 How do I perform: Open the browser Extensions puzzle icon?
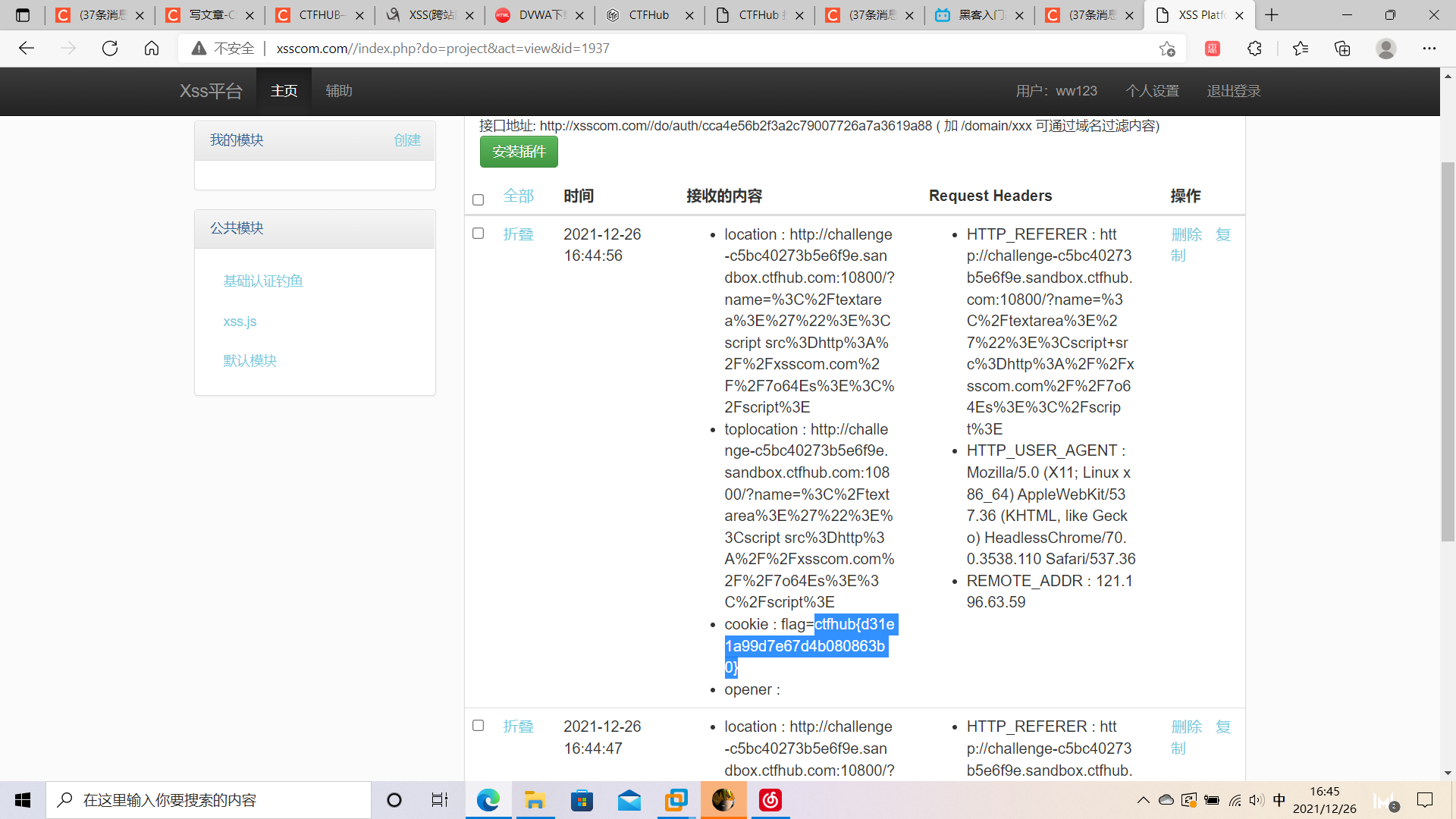coord(1255,48)
